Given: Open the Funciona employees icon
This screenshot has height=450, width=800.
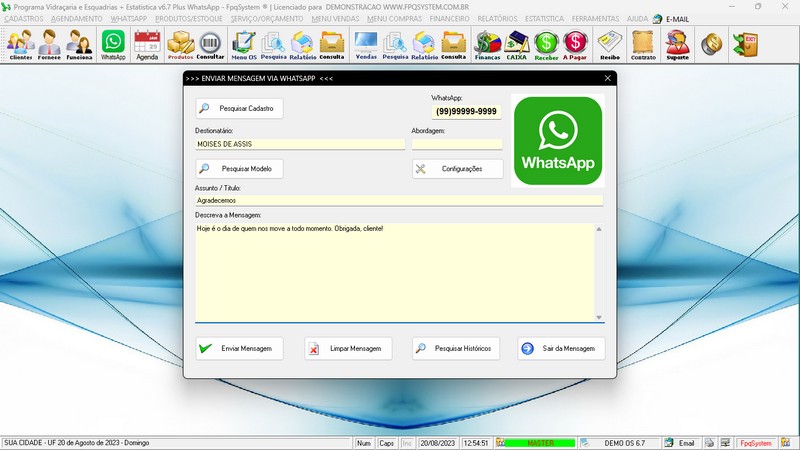Looking at the screenshot, I should tap(80, 45).
